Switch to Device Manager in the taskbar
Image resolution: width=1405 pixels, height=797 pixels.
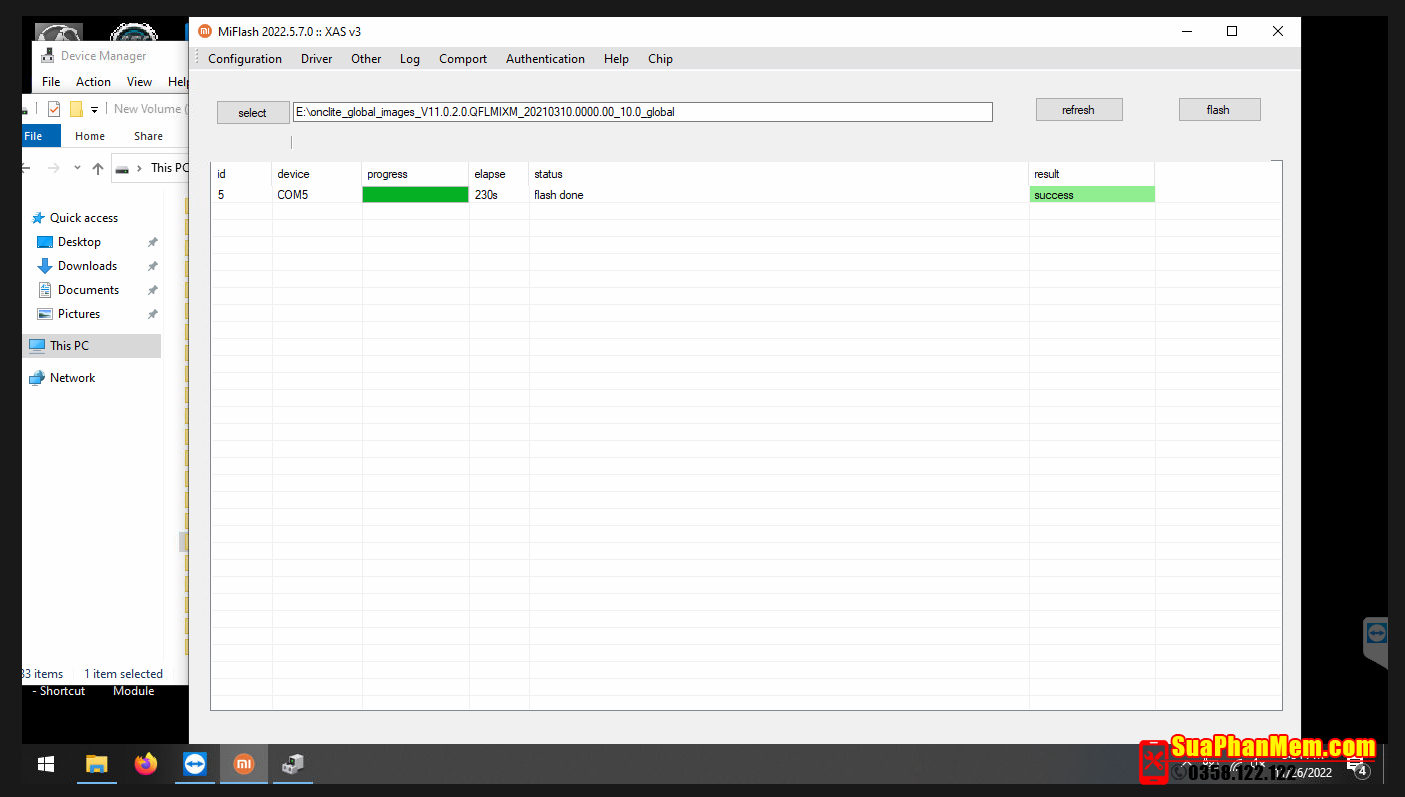point(293,765)
